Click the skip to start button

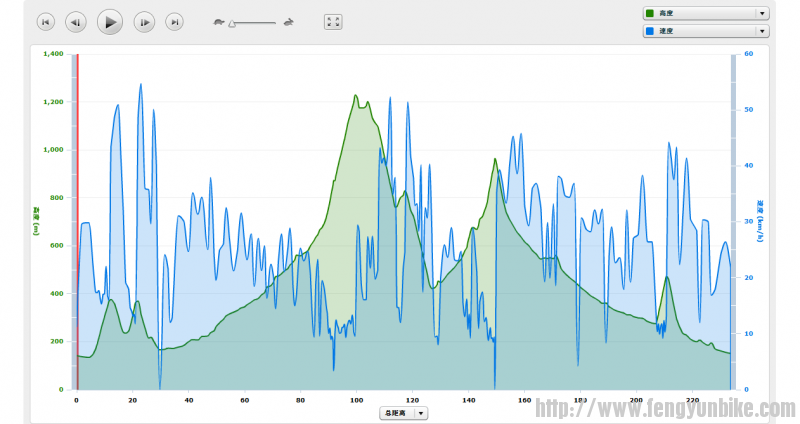pos(45,21)
